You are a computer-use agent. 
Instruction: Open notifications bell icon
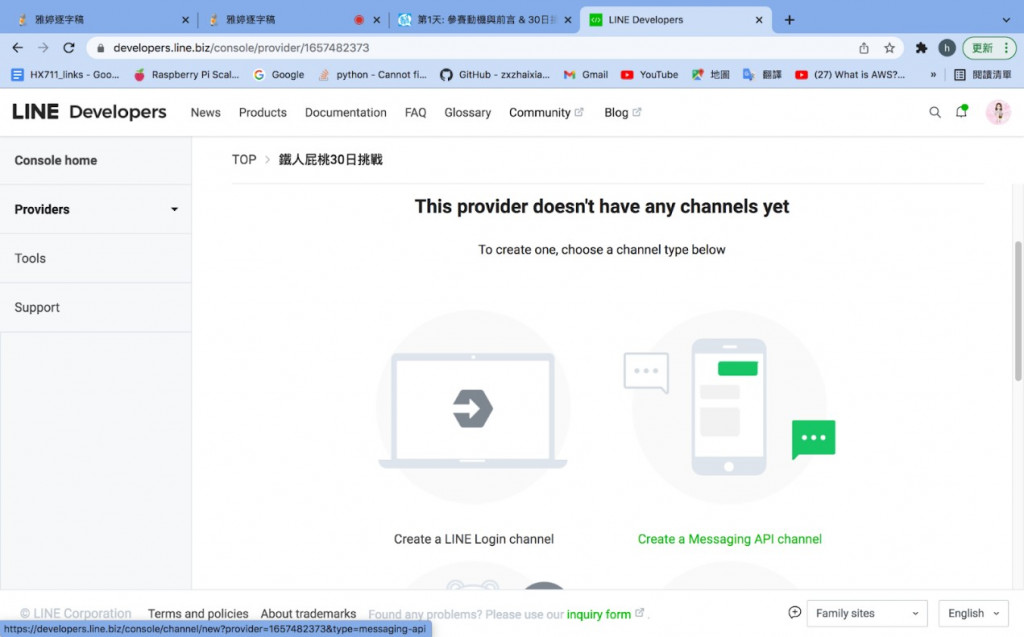coord(961,112)
